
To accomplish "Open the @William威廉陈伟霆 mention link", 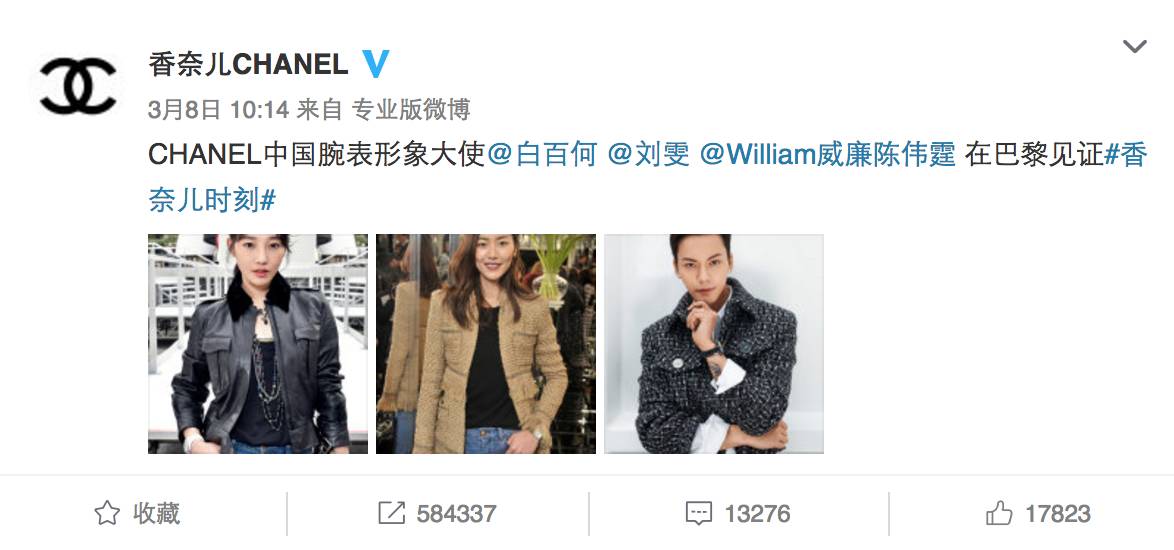I will [827, 155].
